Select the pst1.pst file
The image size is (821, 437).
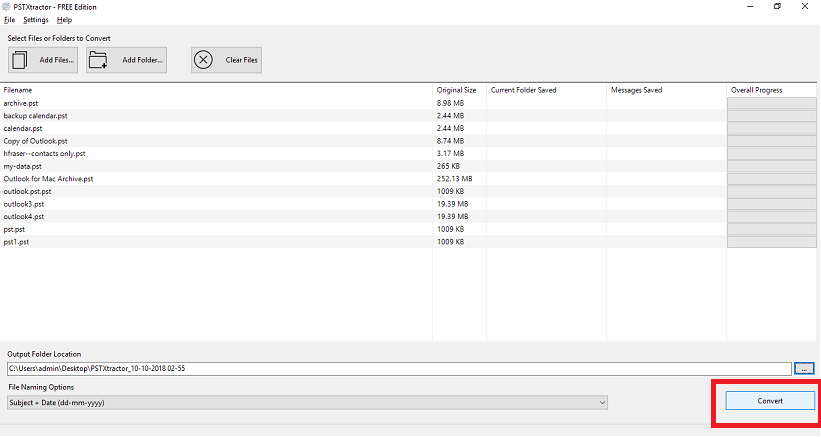16,242
